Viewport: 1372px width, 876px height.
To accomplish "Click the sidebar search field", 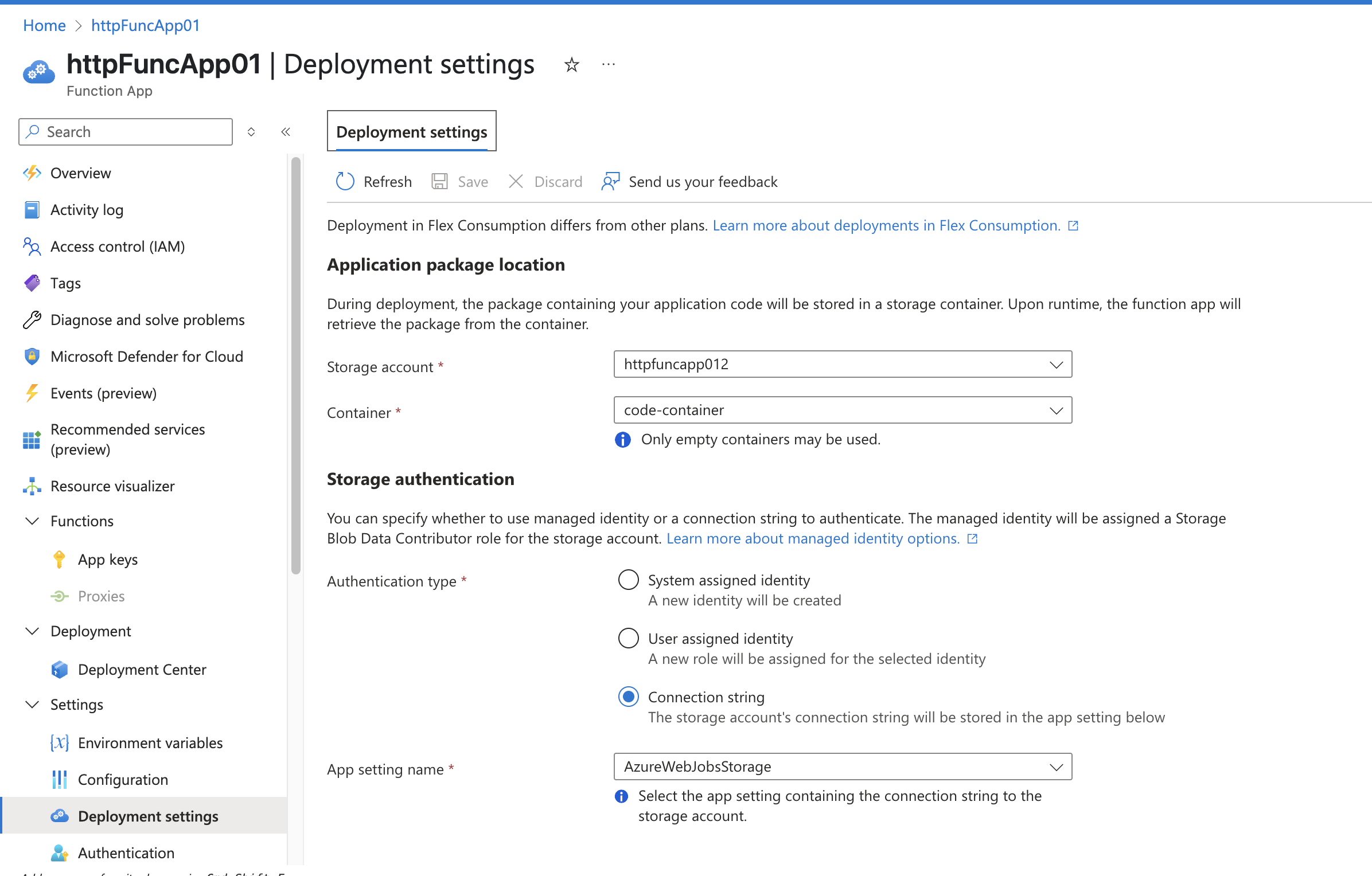I will click(125, 131).
